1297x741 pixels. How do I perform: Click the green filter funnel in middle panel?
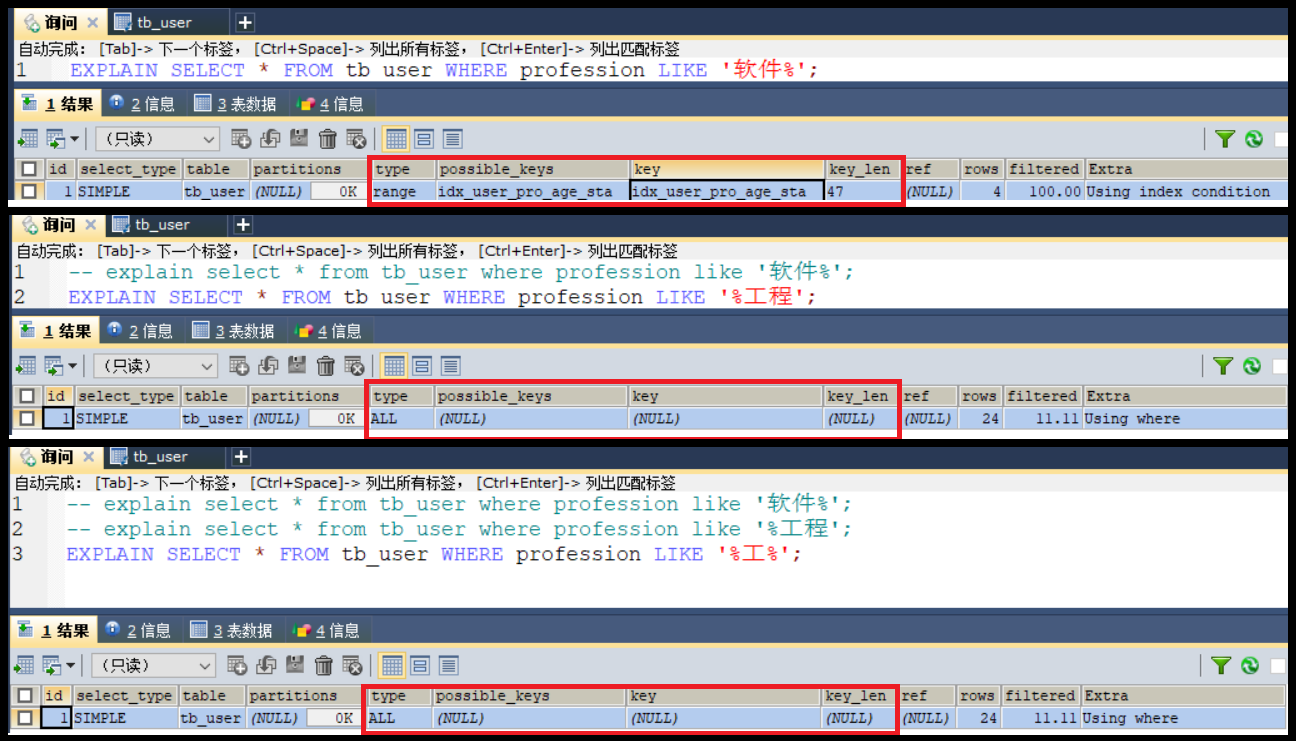pos(1222,366)
